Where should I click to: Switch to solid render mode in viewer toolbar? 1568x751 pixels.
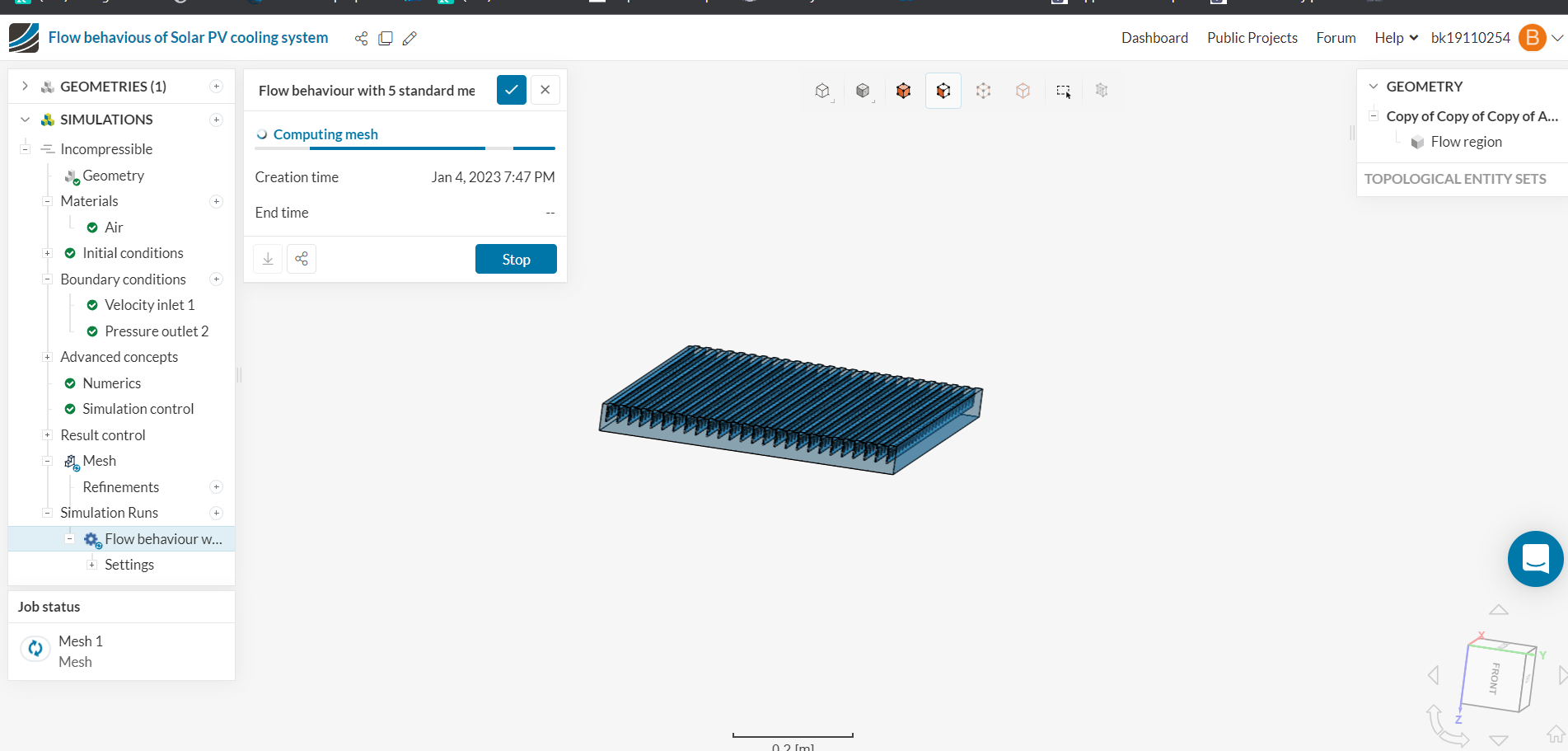(x=863, y=91)
